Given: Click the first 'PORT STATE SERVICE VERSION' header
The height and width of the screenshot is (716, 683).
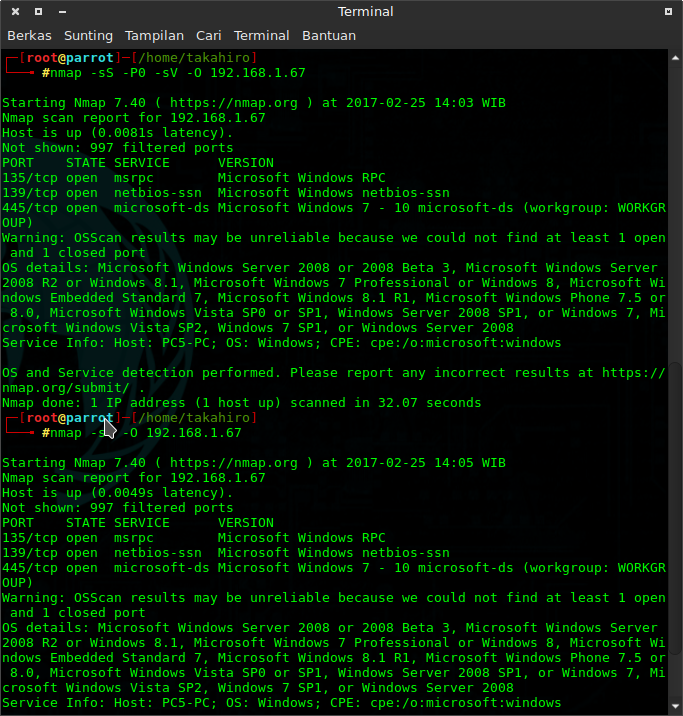Looking at the screenshot, I should (138, 163).
